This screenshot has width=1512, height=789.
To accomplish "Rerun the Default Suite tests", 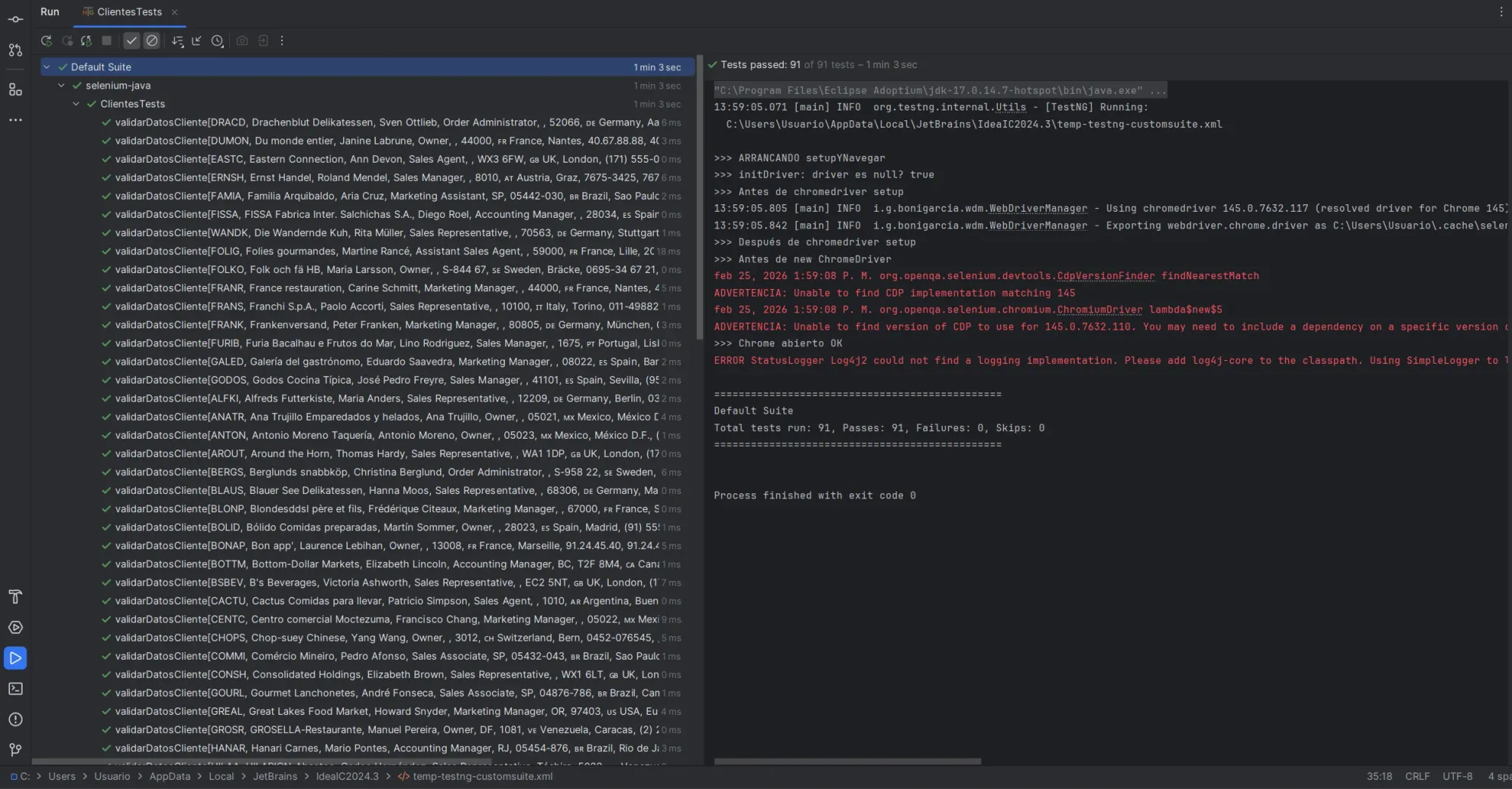I will click(46, 41).
